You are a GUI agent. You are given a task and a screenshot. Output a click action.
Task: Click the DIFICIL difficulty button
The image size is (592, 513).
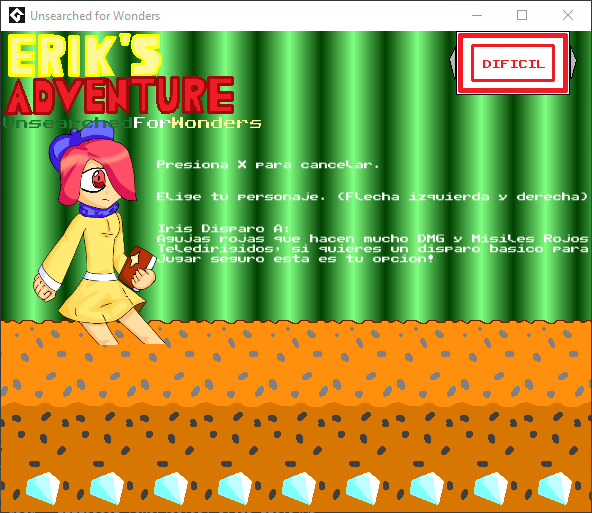(513, 63)
